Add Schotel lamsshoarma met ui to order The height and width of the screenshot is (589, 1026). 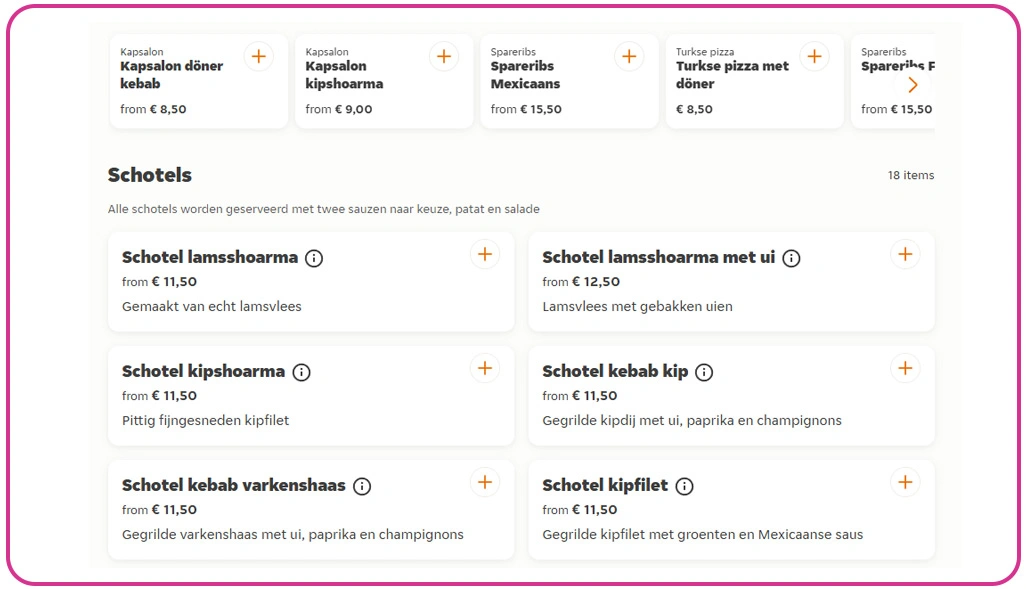(x=905, y=254)
